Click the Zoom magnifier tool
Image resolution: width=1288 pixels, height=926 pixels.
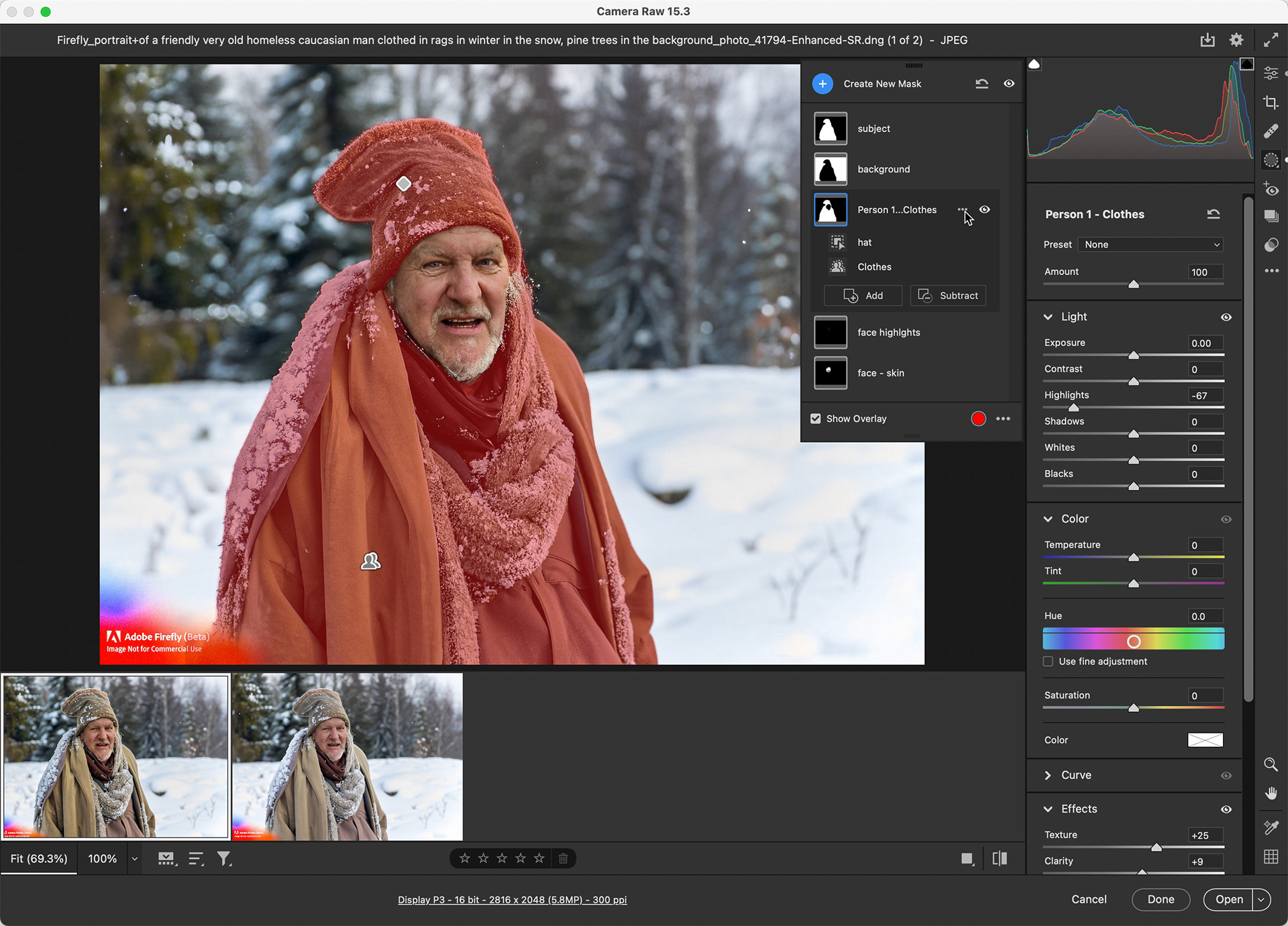tap(1271, 764)
